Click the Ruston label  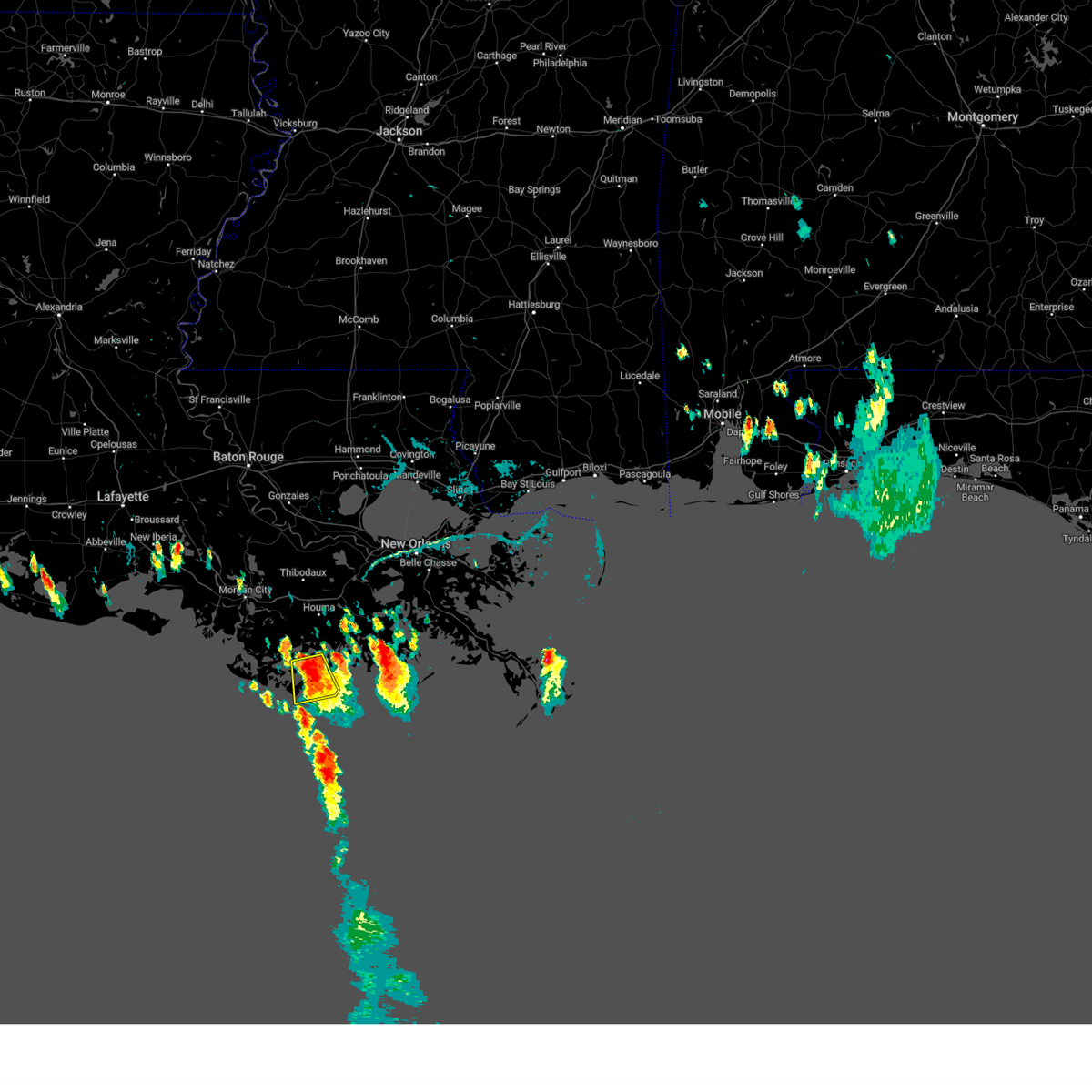pos(30,93)
